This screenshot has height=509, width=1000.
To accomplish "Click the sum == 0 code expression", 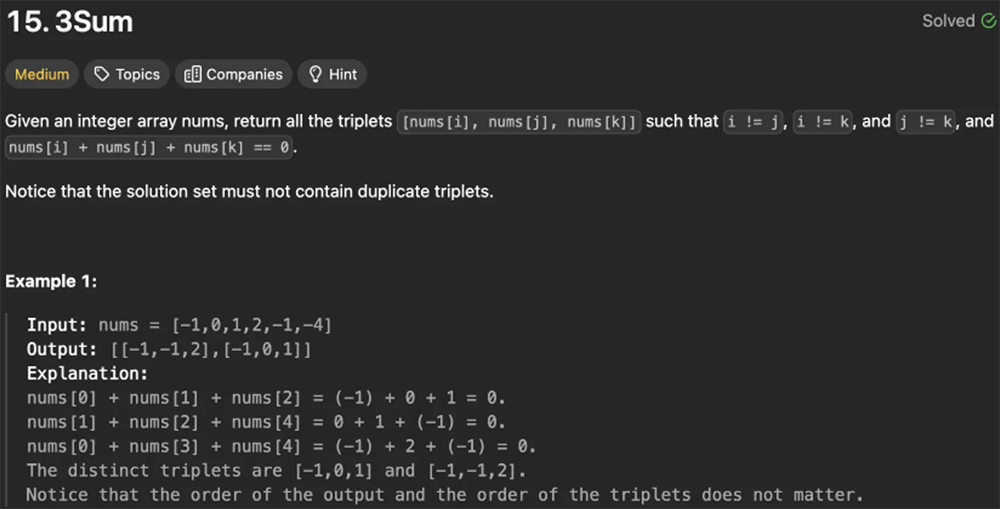I will coord(149,148).
